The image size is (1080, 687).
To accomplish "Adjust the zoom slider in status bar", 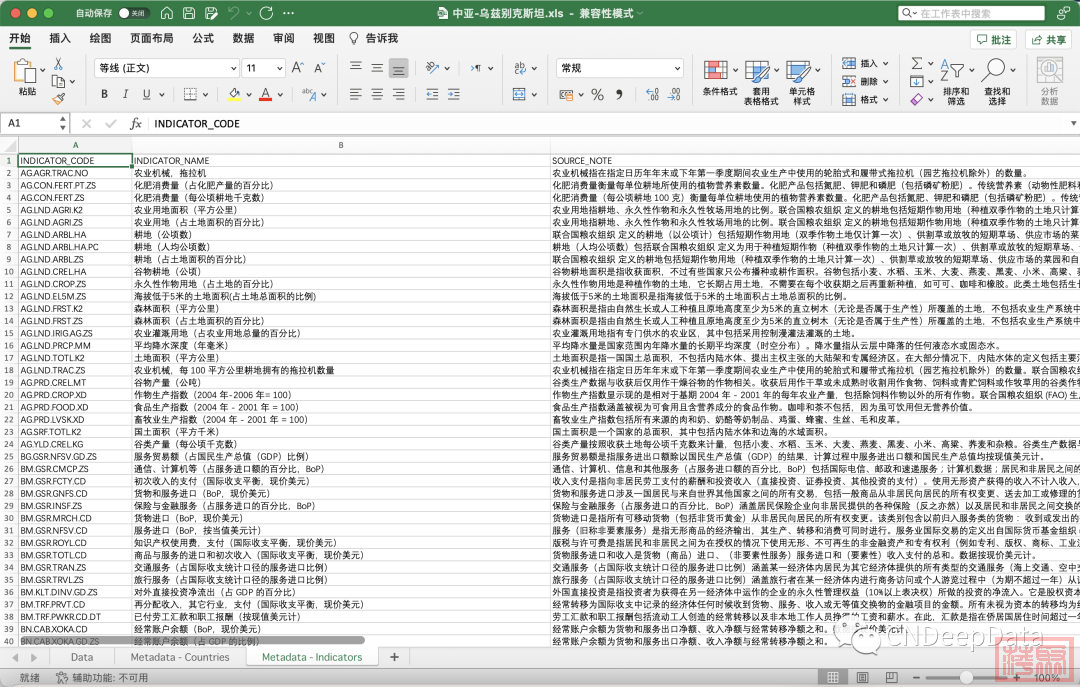I will (x=966, y=677).
